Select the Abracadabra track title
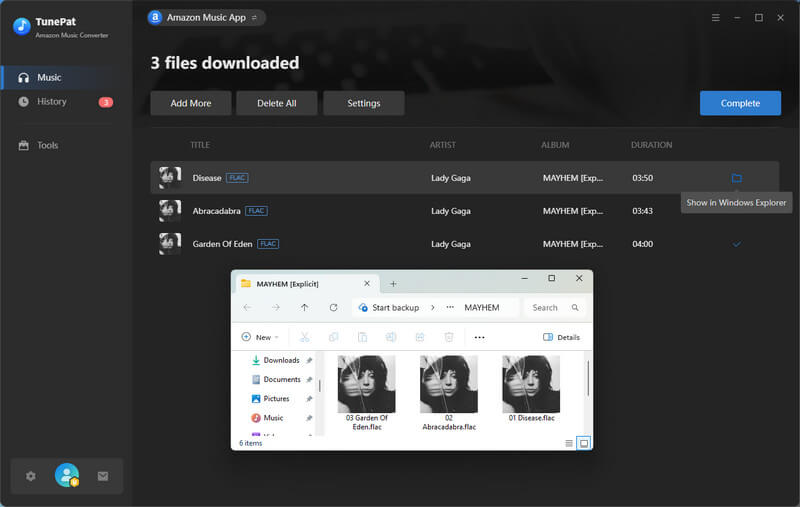Viewport: 800px width, 507px height. 216,211
